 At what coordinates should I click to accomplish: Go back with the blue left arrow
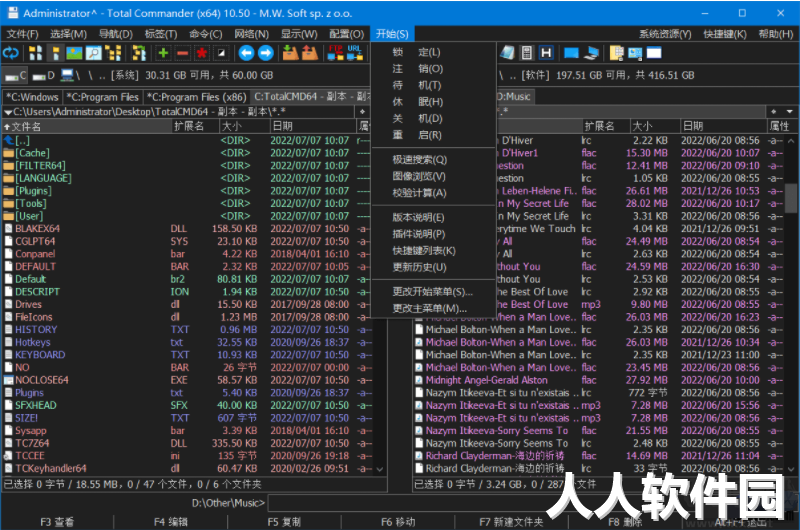pyautogui.click(x=246, y=53)
